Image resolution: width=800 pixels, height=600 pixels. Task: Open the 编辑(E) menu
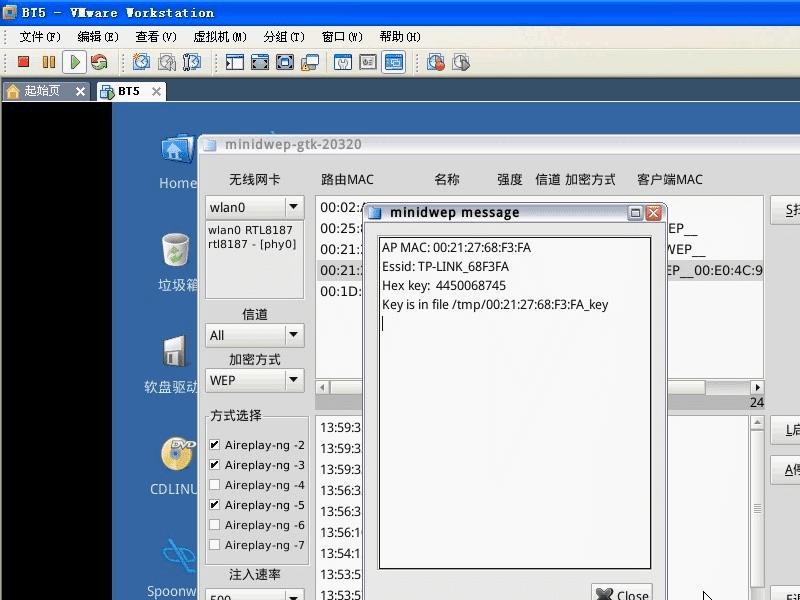(x=97, y=37)
